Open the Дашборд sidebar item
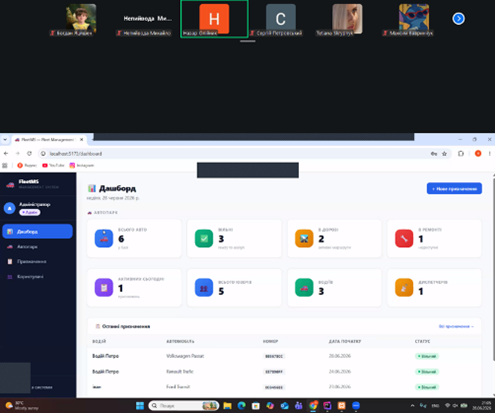Image resolution: width=495 pixels, height=413 pixels. click(37, 231)
